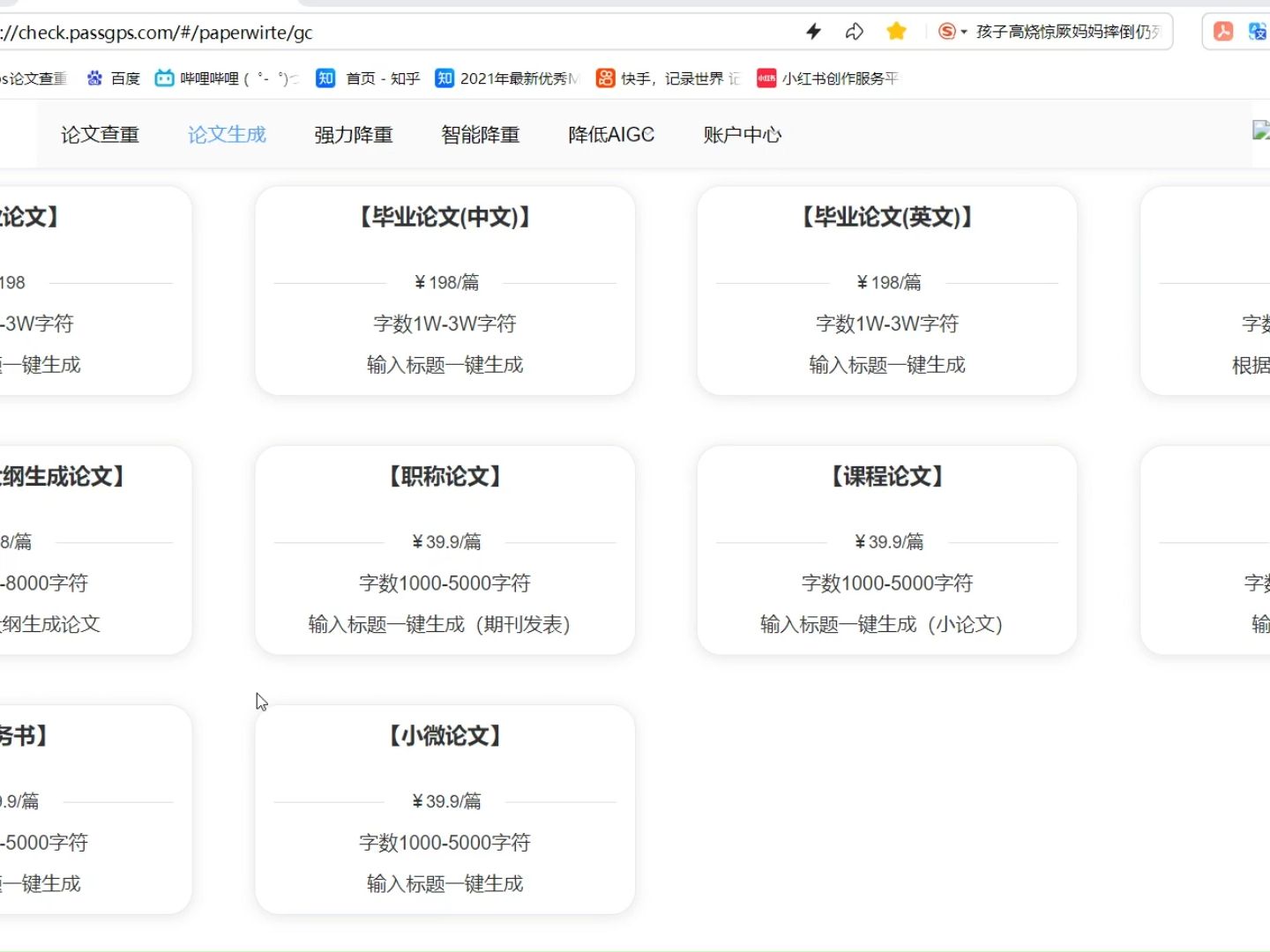
Task: Click 输入标题一键生成 on 毕业论文(英文) card
Action: coord(886,365)
